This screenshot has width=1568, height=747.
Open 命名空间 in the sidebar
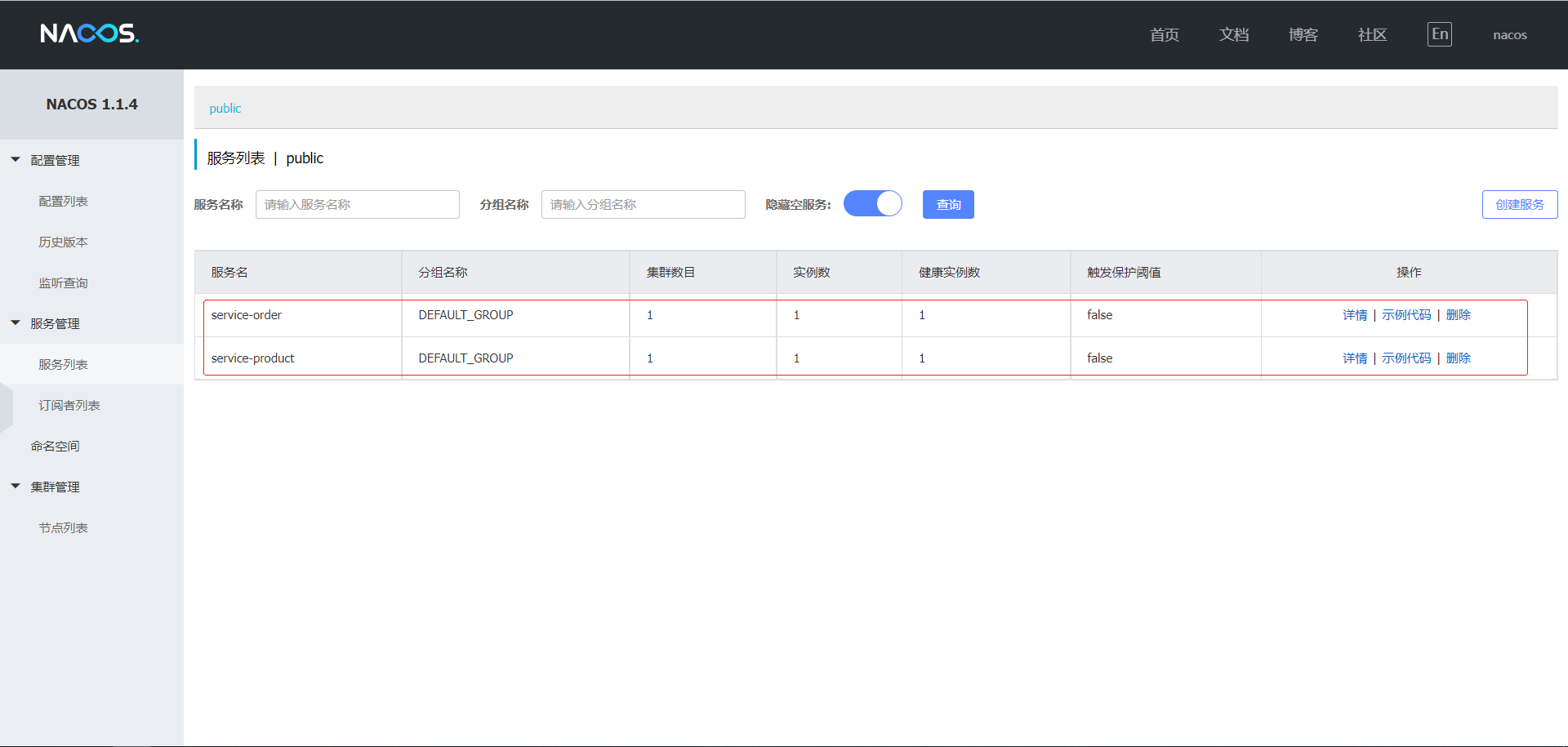tap(56, 446)
